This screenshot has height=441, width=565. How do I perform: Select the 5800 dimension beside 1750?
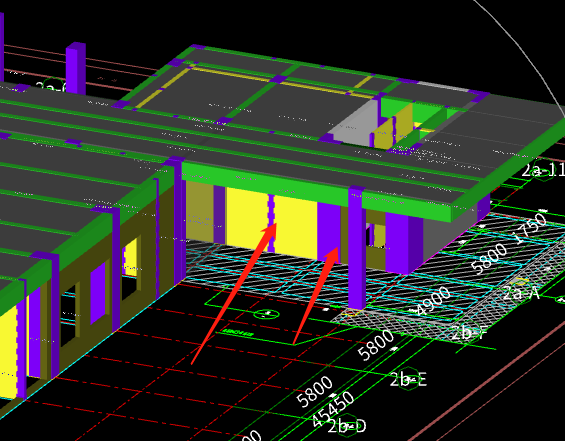(489, 258)
